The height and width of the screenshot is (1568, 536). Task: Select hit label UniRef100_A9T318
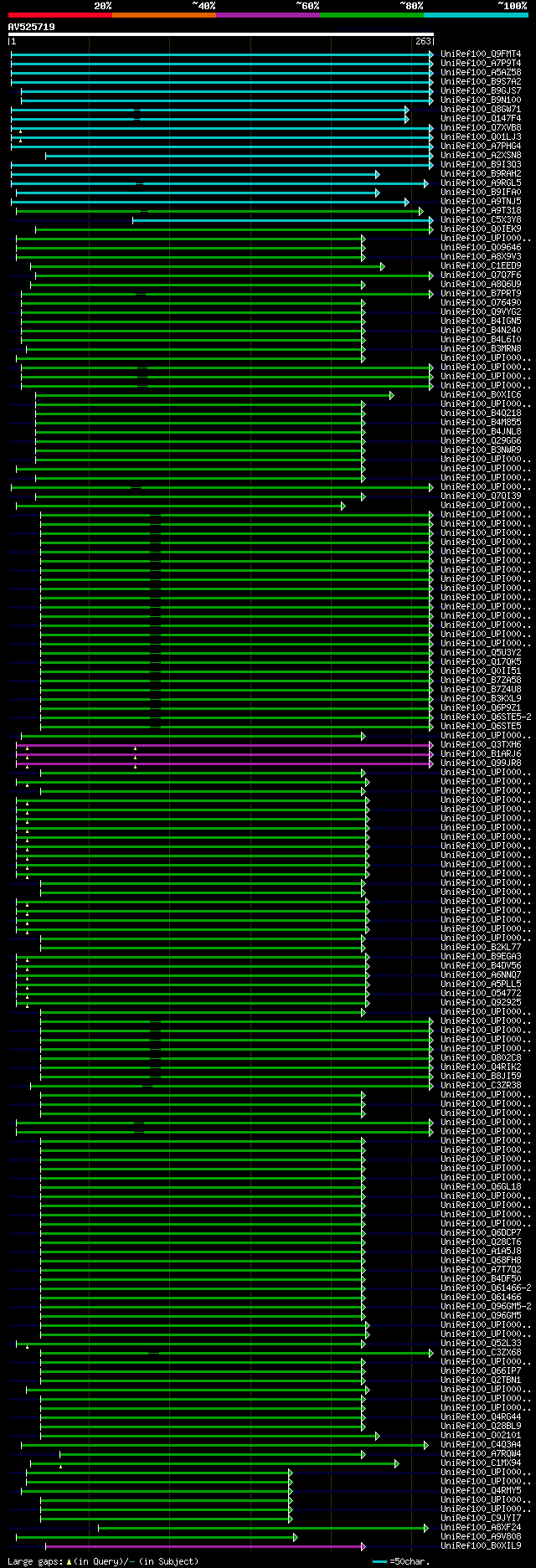coord(481,211)
